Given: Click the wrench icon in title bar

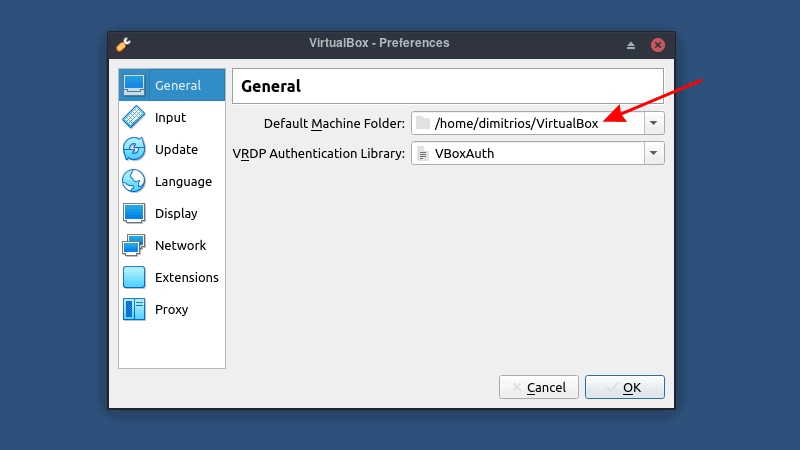Looking at the screenshot, I should tap(124, 44).
